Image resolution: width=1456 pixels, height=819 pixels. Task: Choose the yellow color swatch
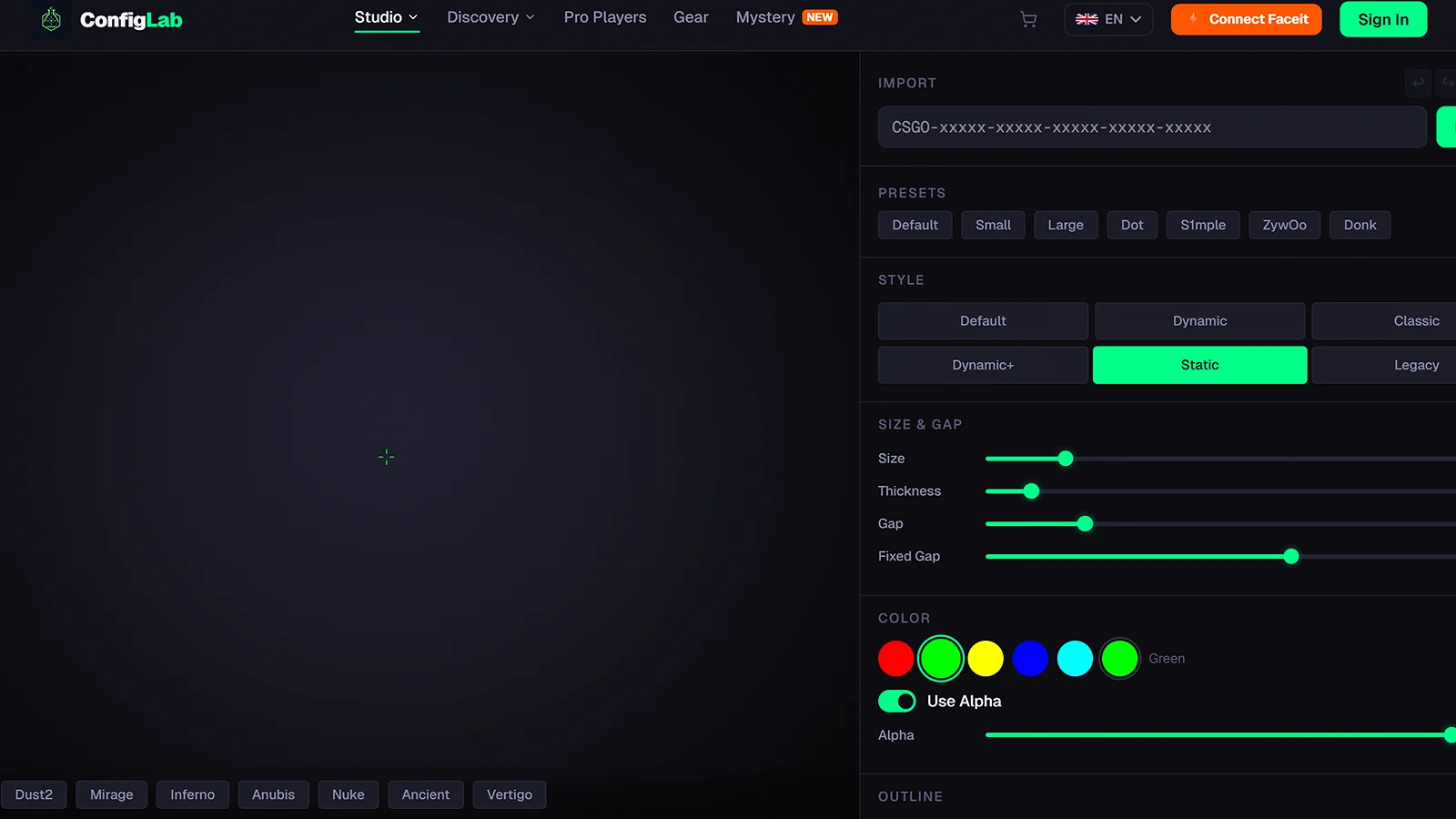[986, 659]
